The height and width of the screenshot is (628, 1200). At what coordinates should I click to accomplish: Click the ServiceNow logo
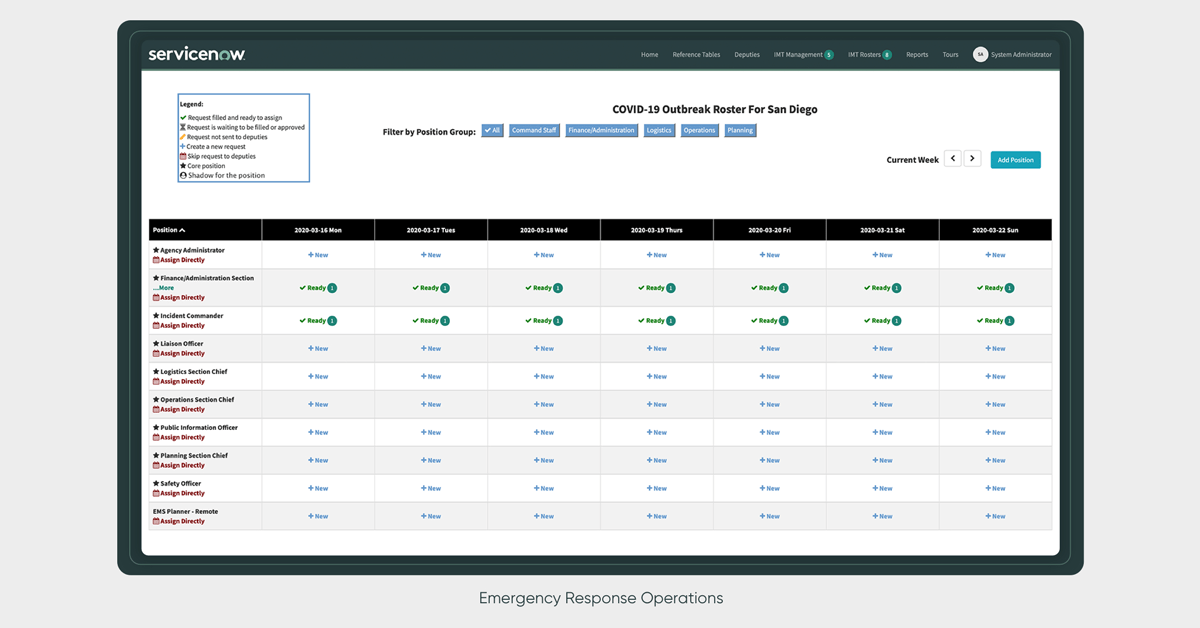196,54
